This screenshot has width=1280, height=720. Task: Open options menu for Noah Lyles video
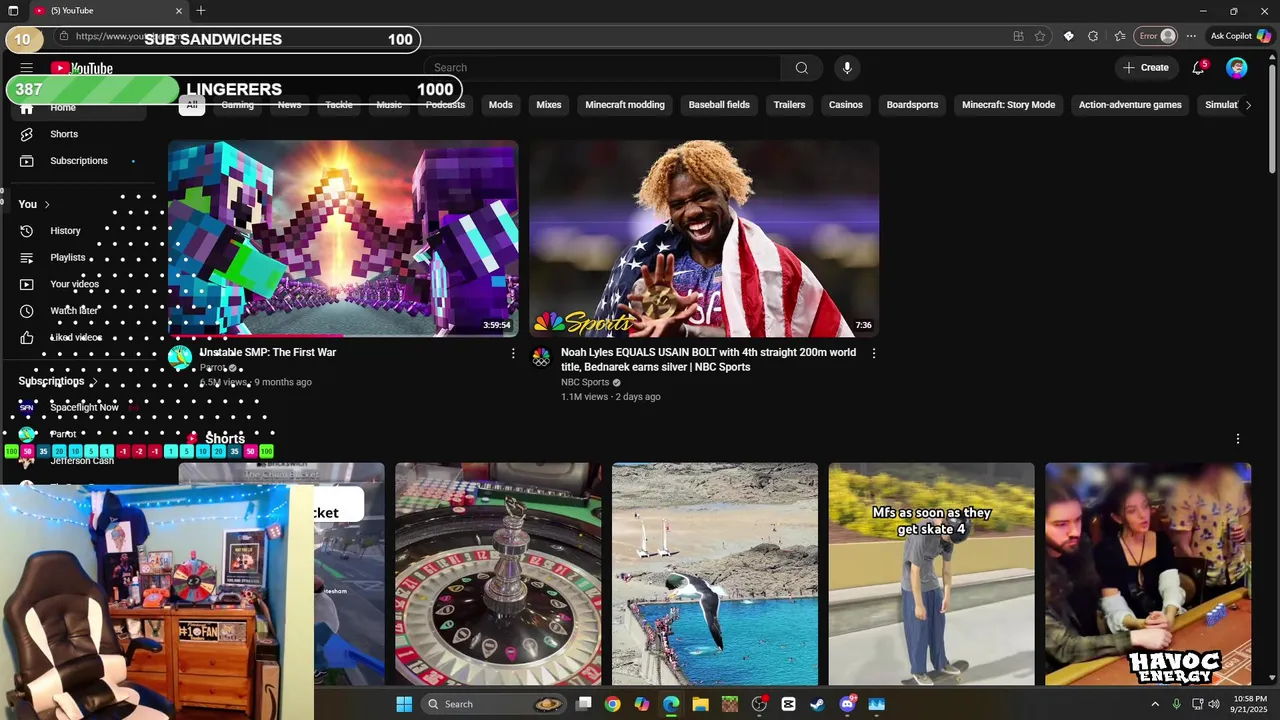click(874, 353)
